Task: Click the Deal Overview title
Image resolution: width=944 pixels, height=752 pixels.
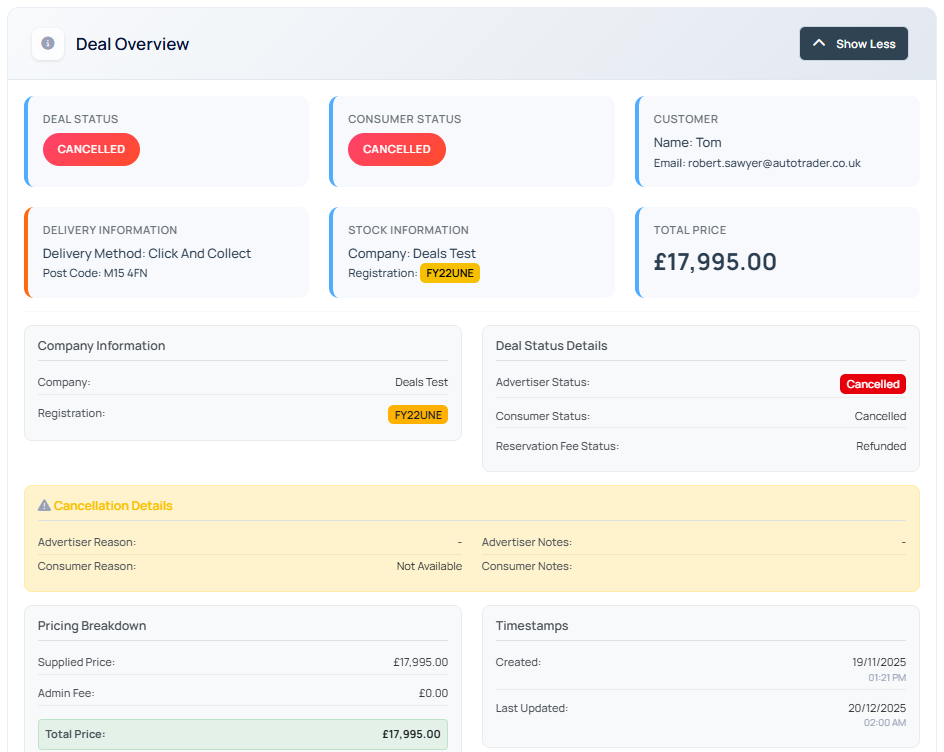Action: [132, 44]
